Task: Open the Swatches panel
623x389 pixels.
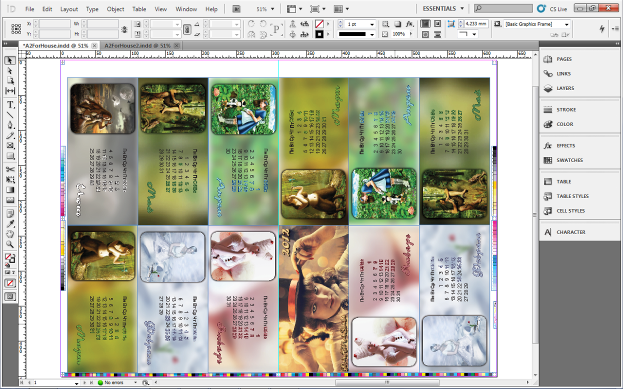Action: pos(569,160)
